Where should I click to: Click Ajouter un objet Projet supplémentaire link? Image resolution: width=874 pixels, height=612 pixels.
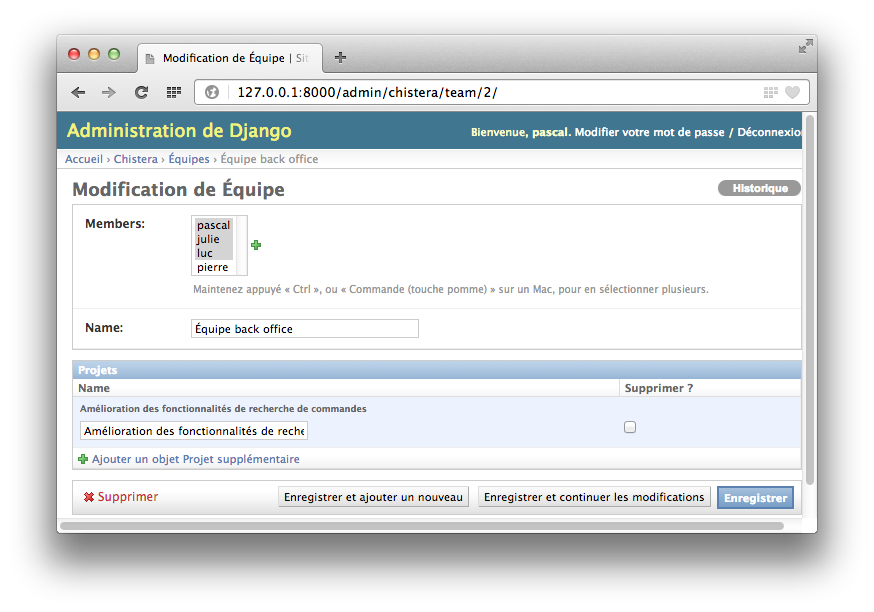[x=196, y=459]
